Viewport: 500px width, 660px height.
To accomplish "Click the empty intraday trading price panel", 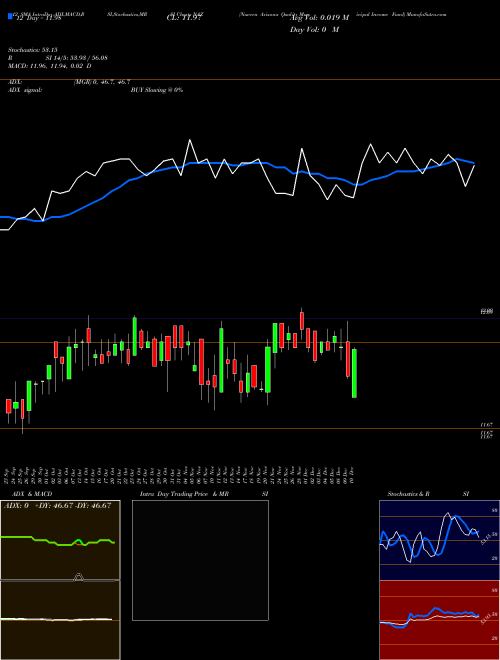I will click(200, 560).
